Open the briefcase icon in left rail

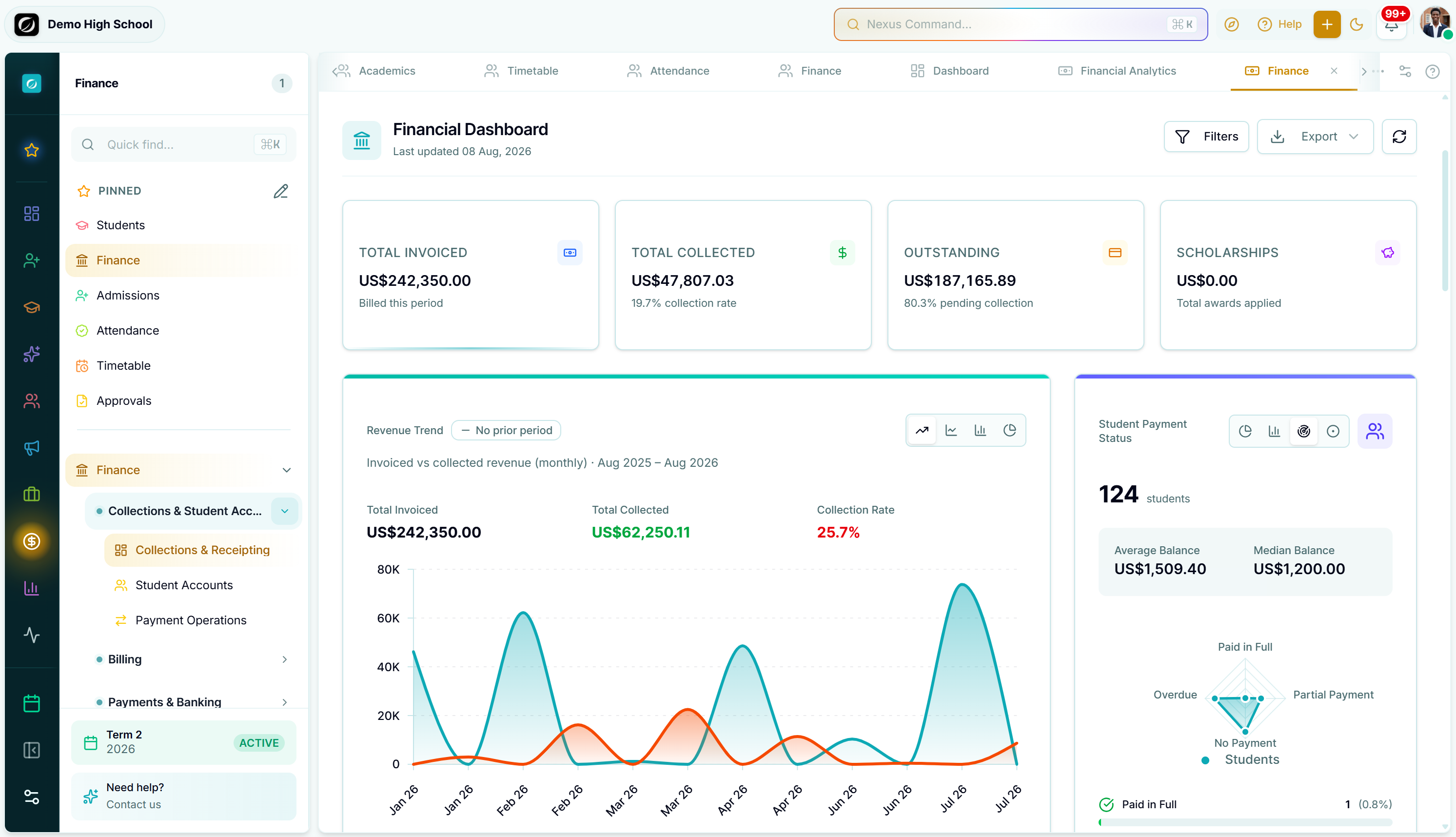point(32,495)
